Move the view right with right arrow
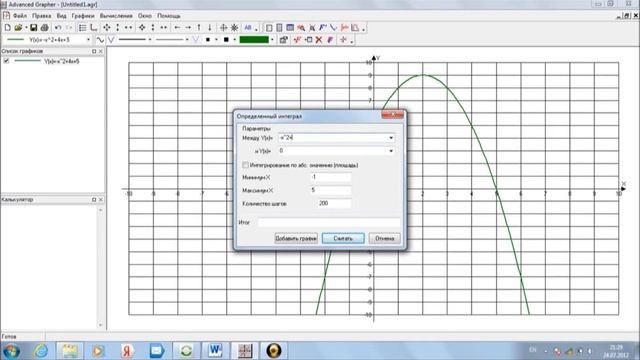 point(188,28)
